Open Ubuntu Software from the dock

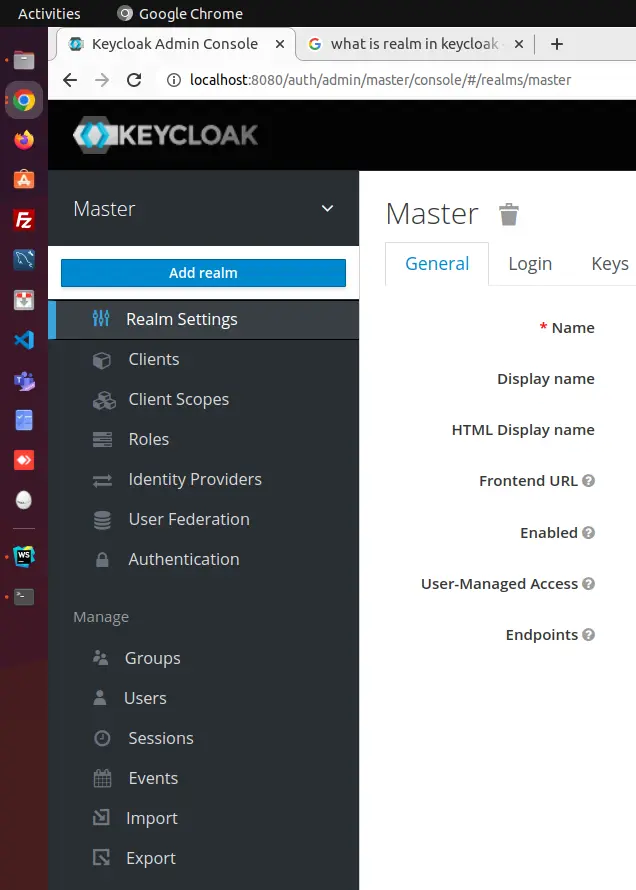24,180
